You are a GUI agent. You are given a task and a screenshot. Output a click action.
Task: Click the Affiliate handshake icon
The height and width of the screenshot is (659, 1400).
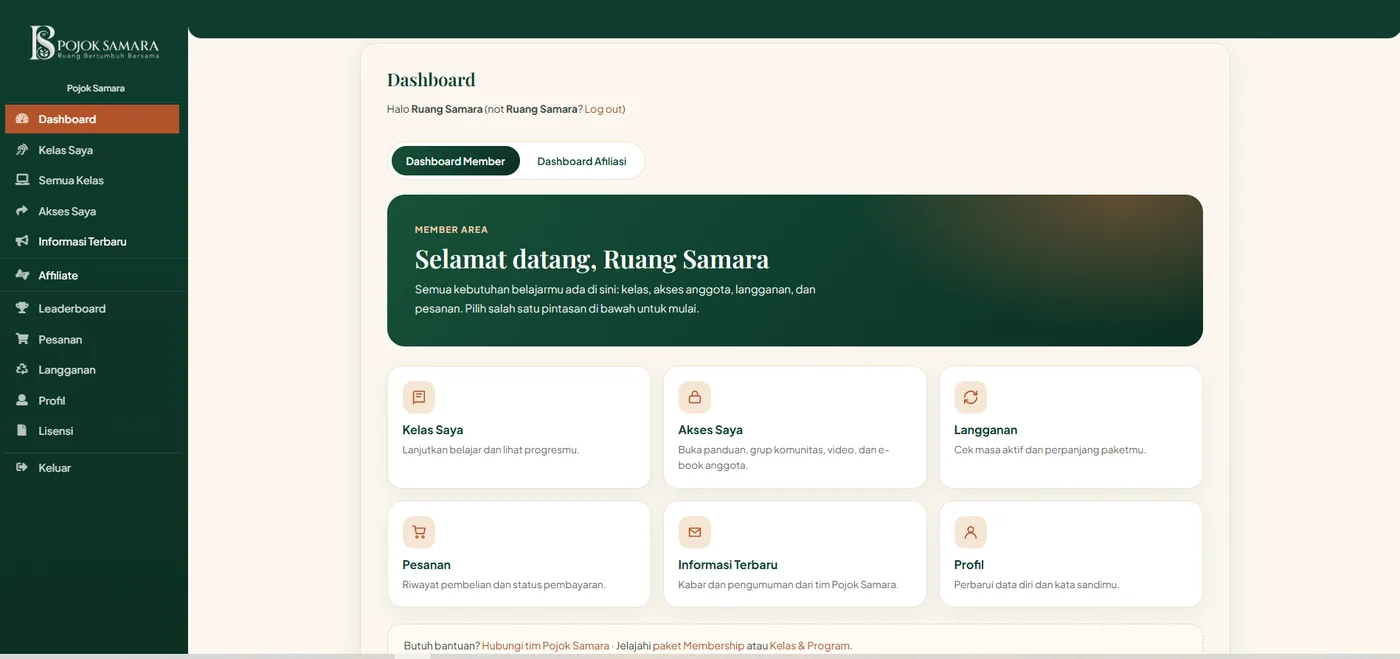tap(22, 275)
